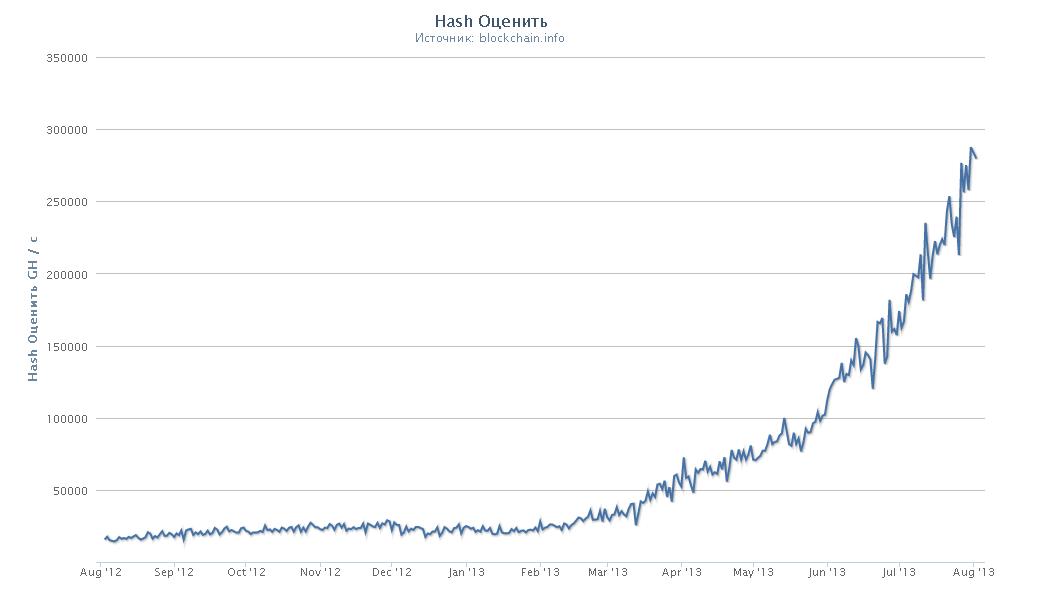Click the Jun '13 x-axis label
The width and height of the screenshot is (1059, 603).
tap(827, 573)
